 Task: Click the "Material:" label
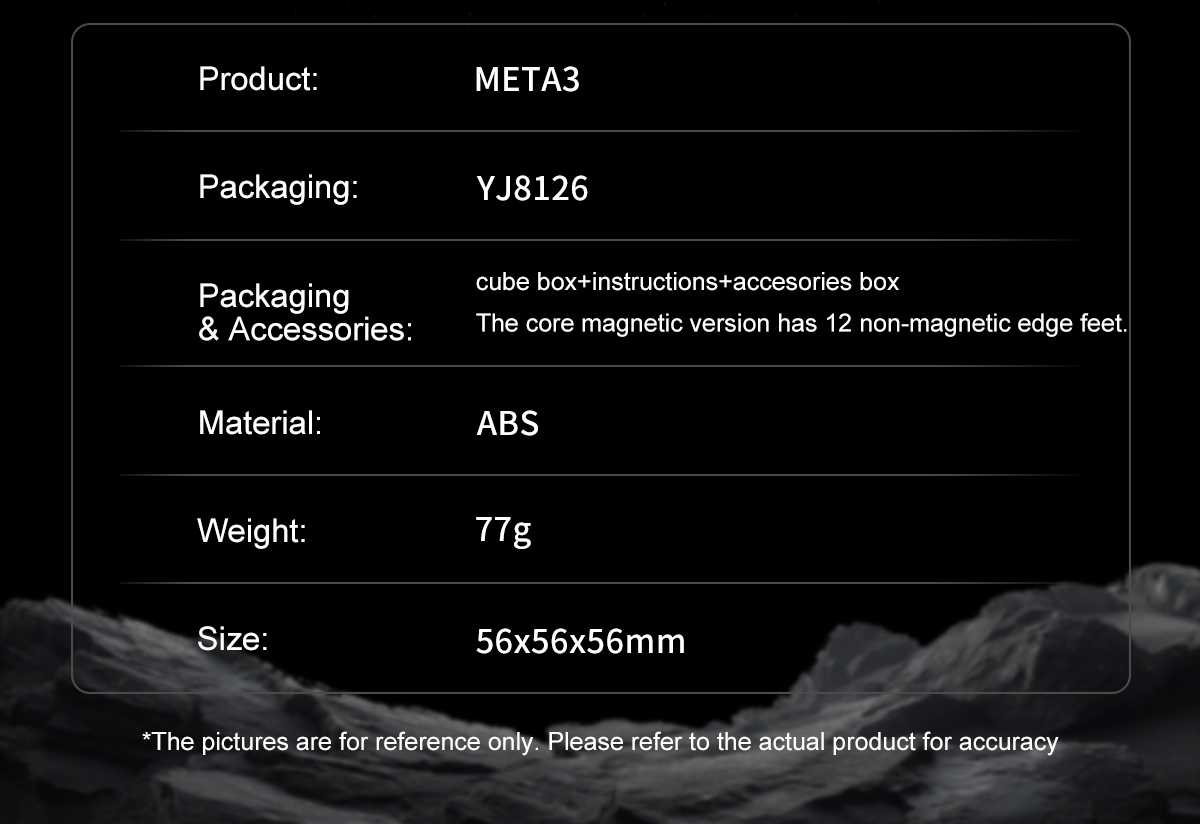(260, 423)
